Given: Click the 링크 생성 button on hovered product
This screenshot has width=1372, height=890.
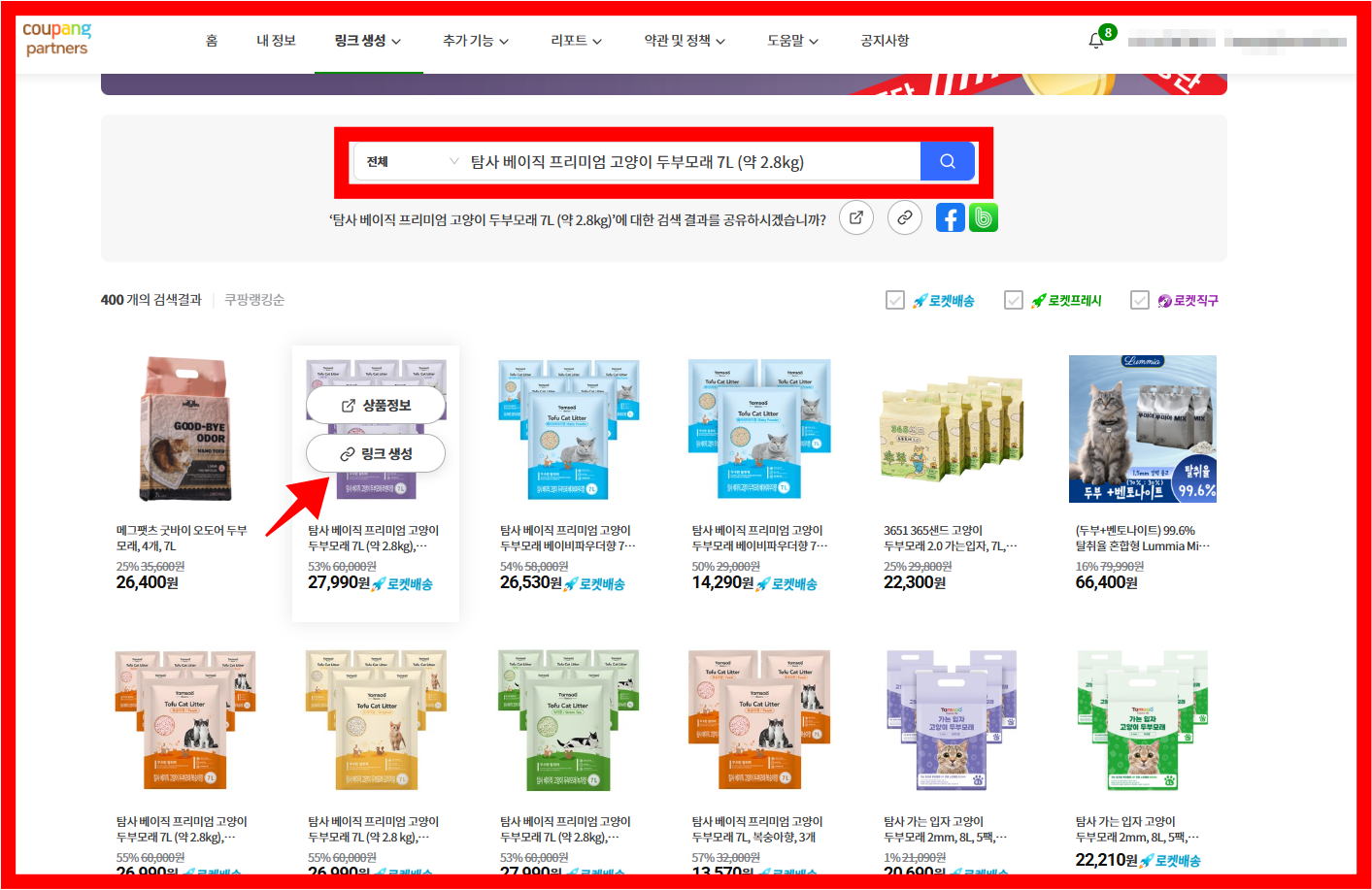Looking at the screenshot, I should (x=376, y=453).
